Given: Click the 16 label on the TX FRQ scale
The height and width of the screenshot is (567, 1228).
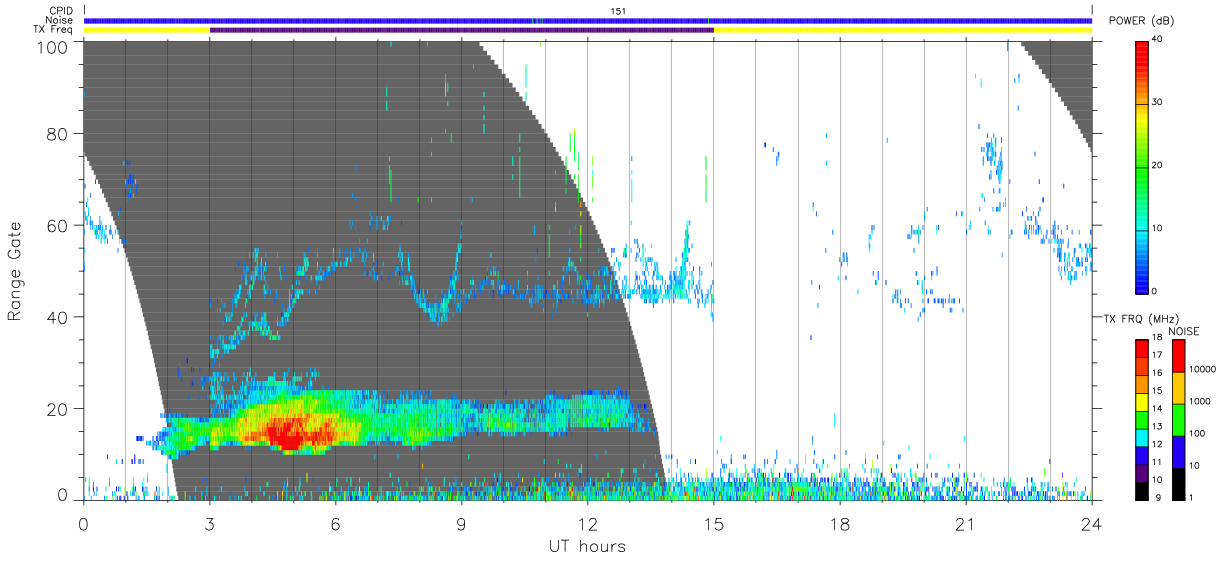Looking at the screenshot, I should 1158,373.
